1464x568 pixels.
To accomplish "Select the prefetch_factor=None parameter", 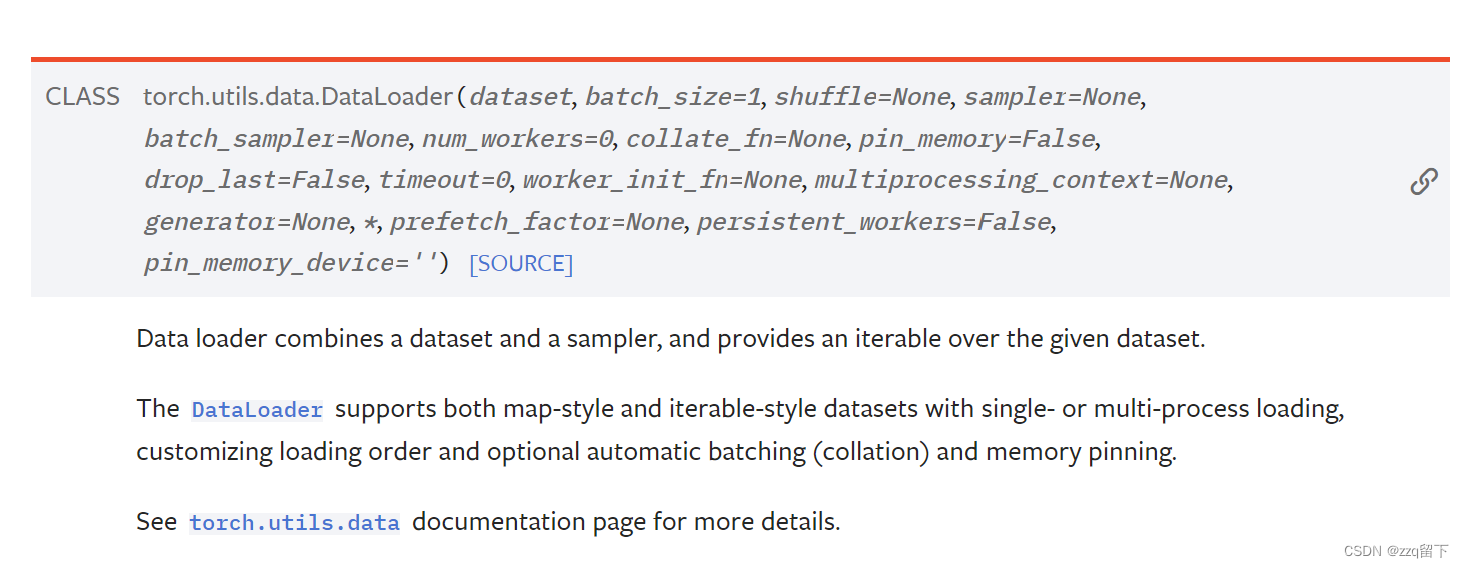I will pos(537,222).
